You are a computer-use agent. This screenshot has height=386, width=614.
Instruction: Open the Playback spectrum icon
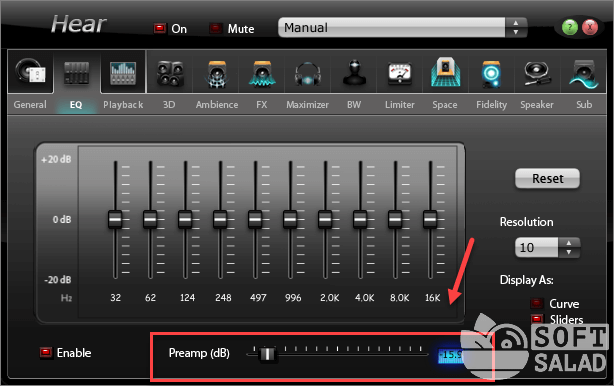click(123, 73)
